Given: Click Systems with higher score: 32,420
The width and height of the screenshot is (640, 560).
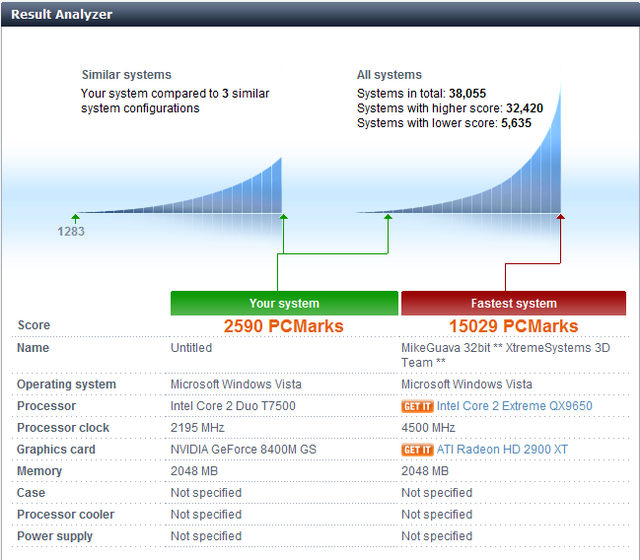Looking at the screenshot, I should point(450,108).
